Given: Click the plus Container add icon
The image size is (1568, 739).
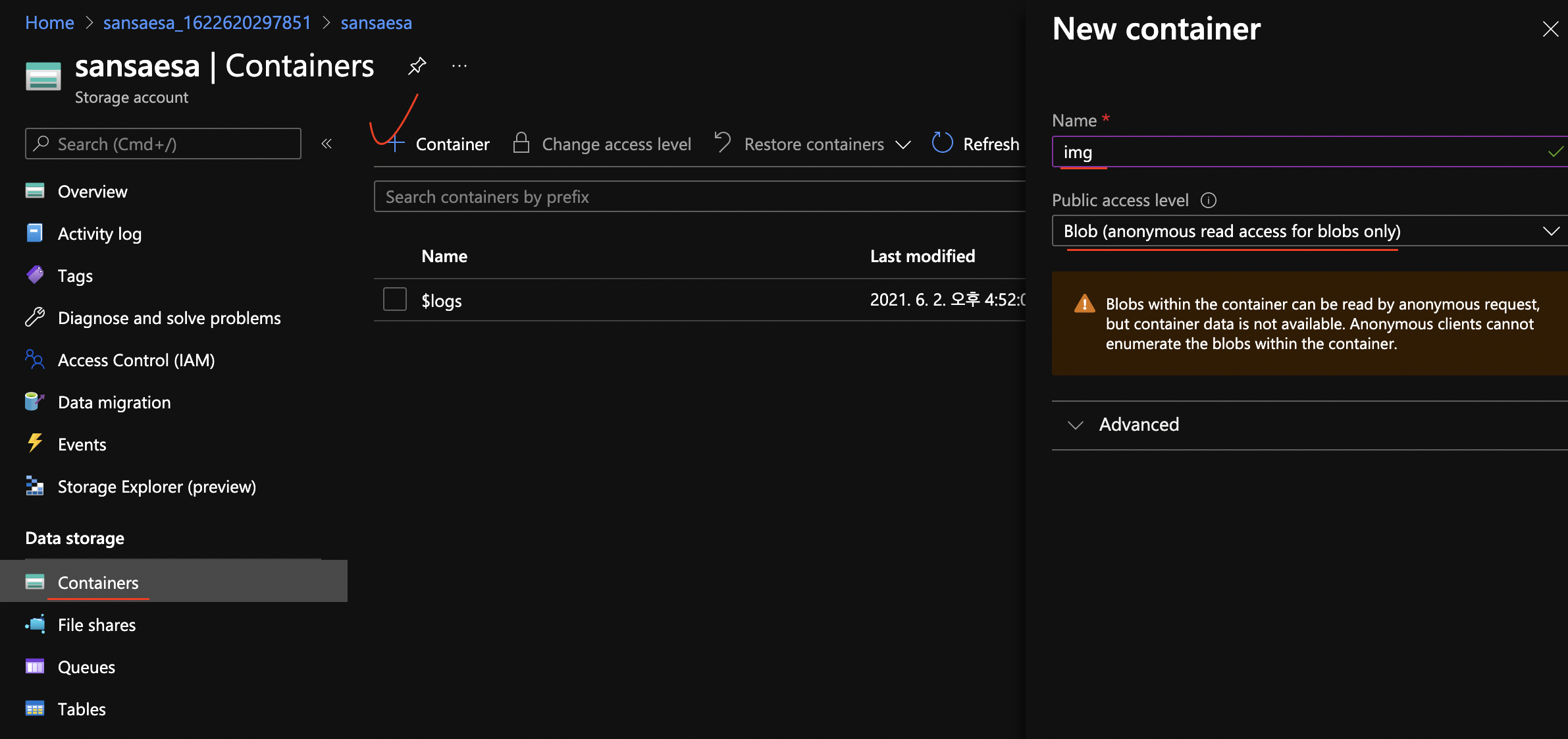Looking at the screenshot, I should click(x=395, y=144).
